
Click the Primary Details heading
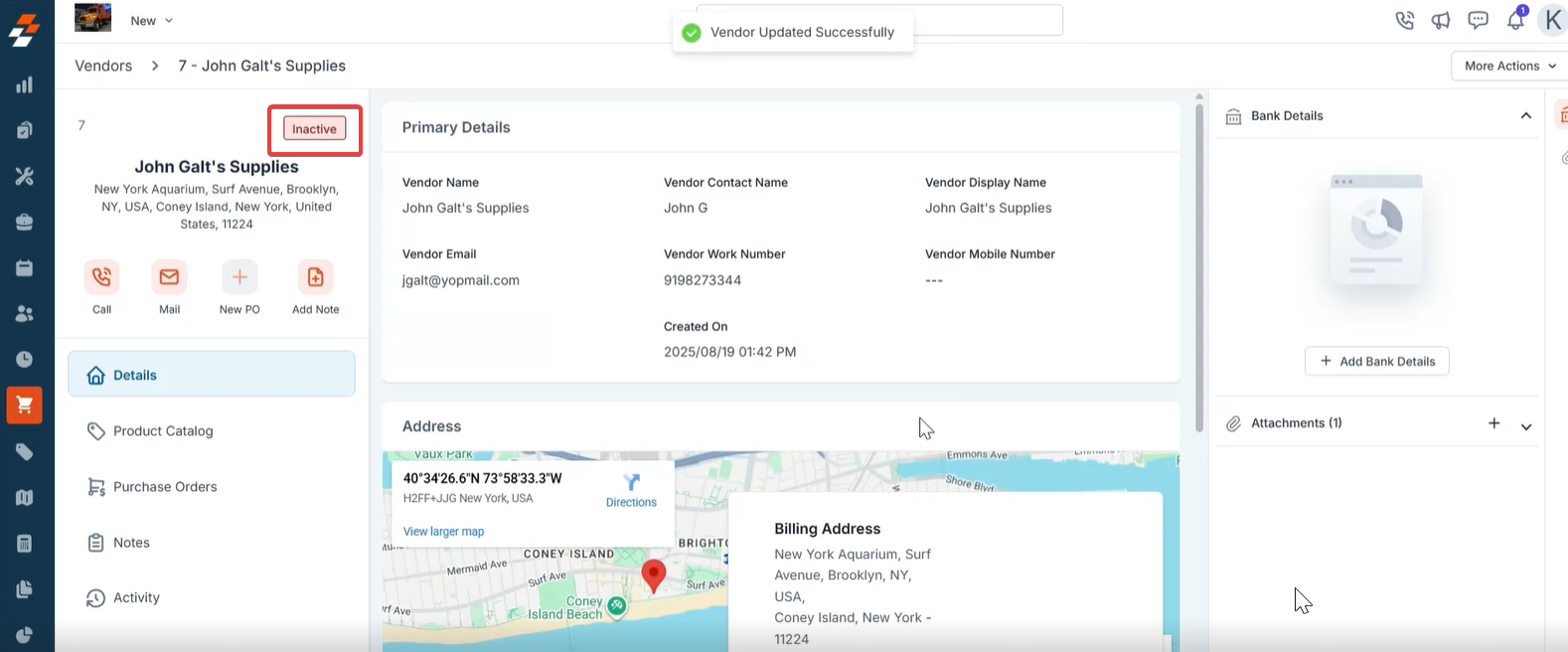(456, 127)
